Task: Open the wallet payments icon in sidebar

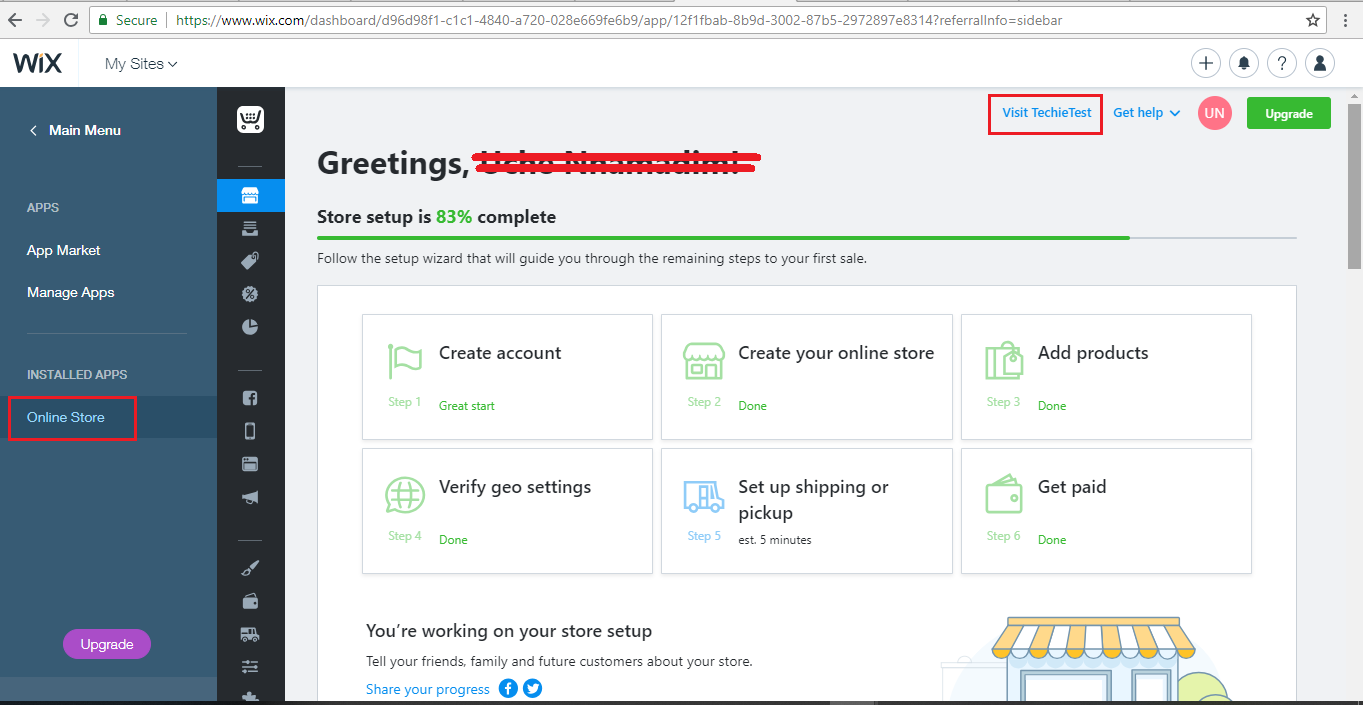Action: (250, 601)
